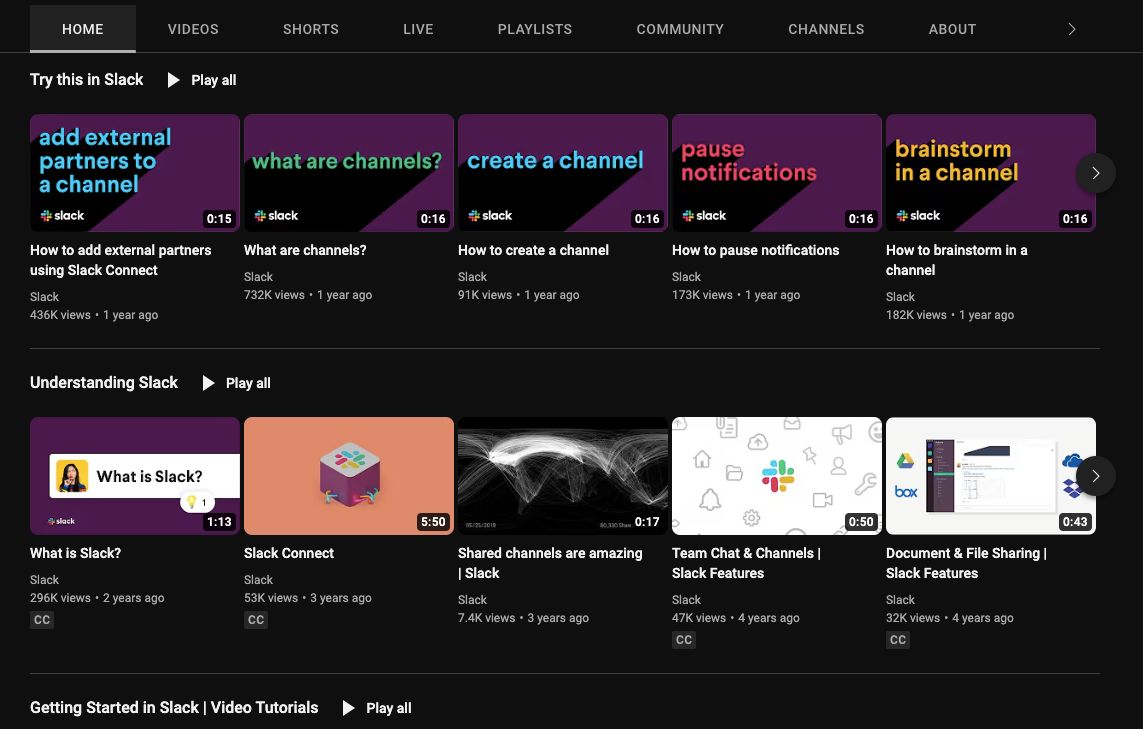The height and width of the screenshot is (729, 1143).
Task: Play the Slack Connect video thumbnail
Action: tap(348, 476)
